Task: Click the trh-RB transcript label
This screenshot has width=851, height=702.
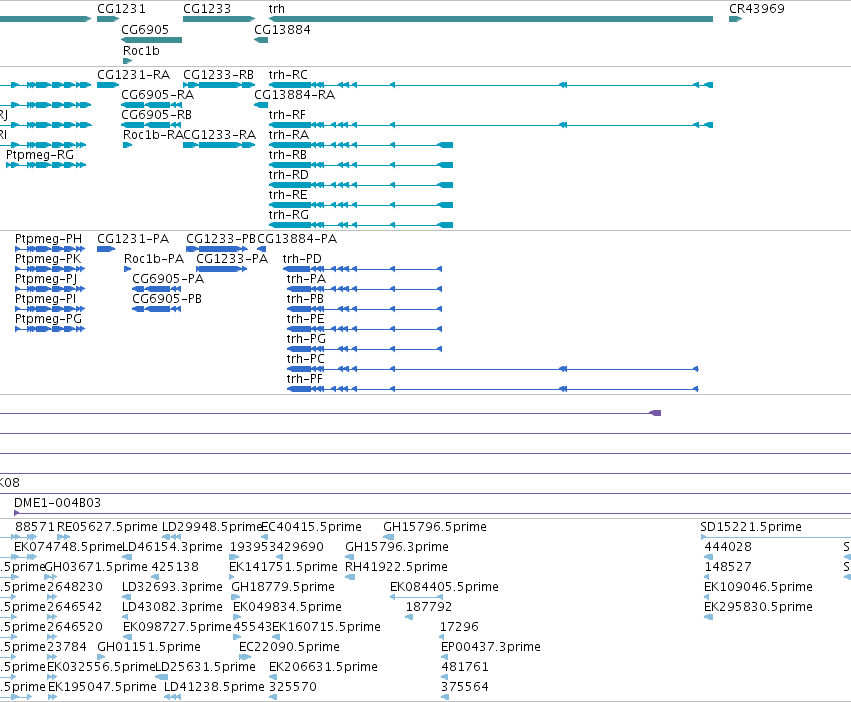Action: coord(288,155)
